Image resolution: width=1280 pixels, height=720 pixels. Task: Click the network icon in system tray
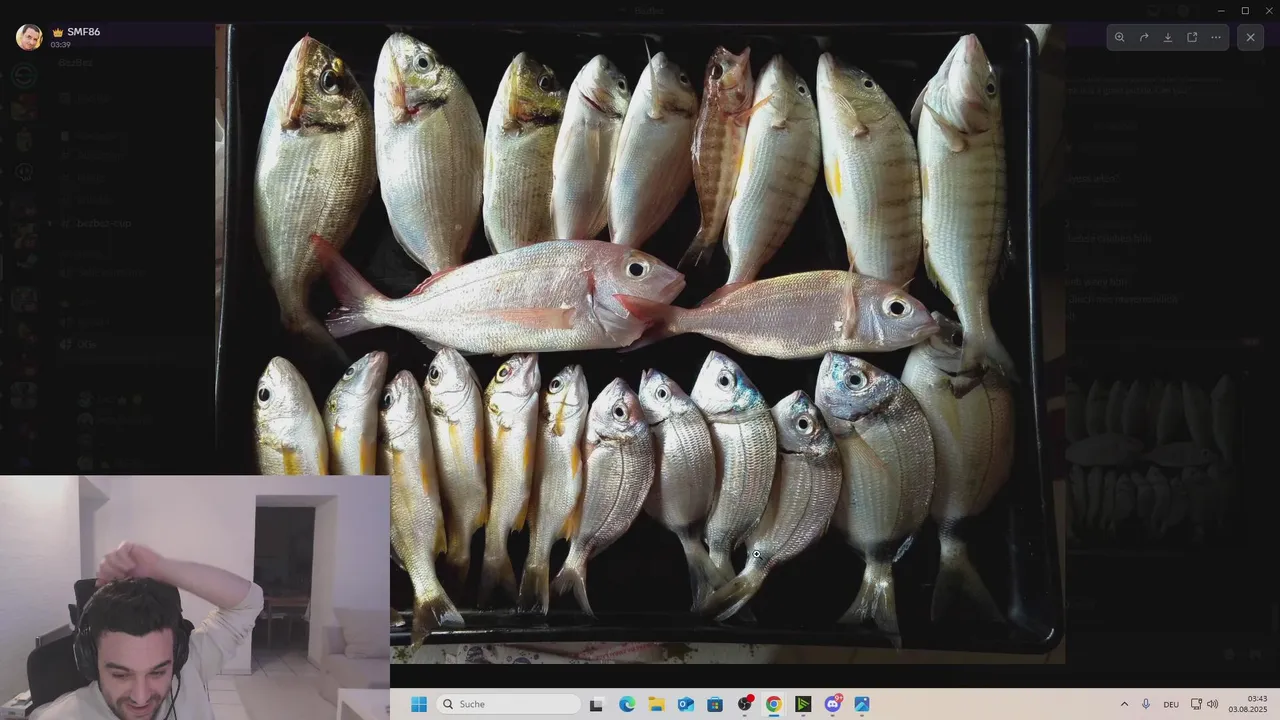[x=1196, y=704]
